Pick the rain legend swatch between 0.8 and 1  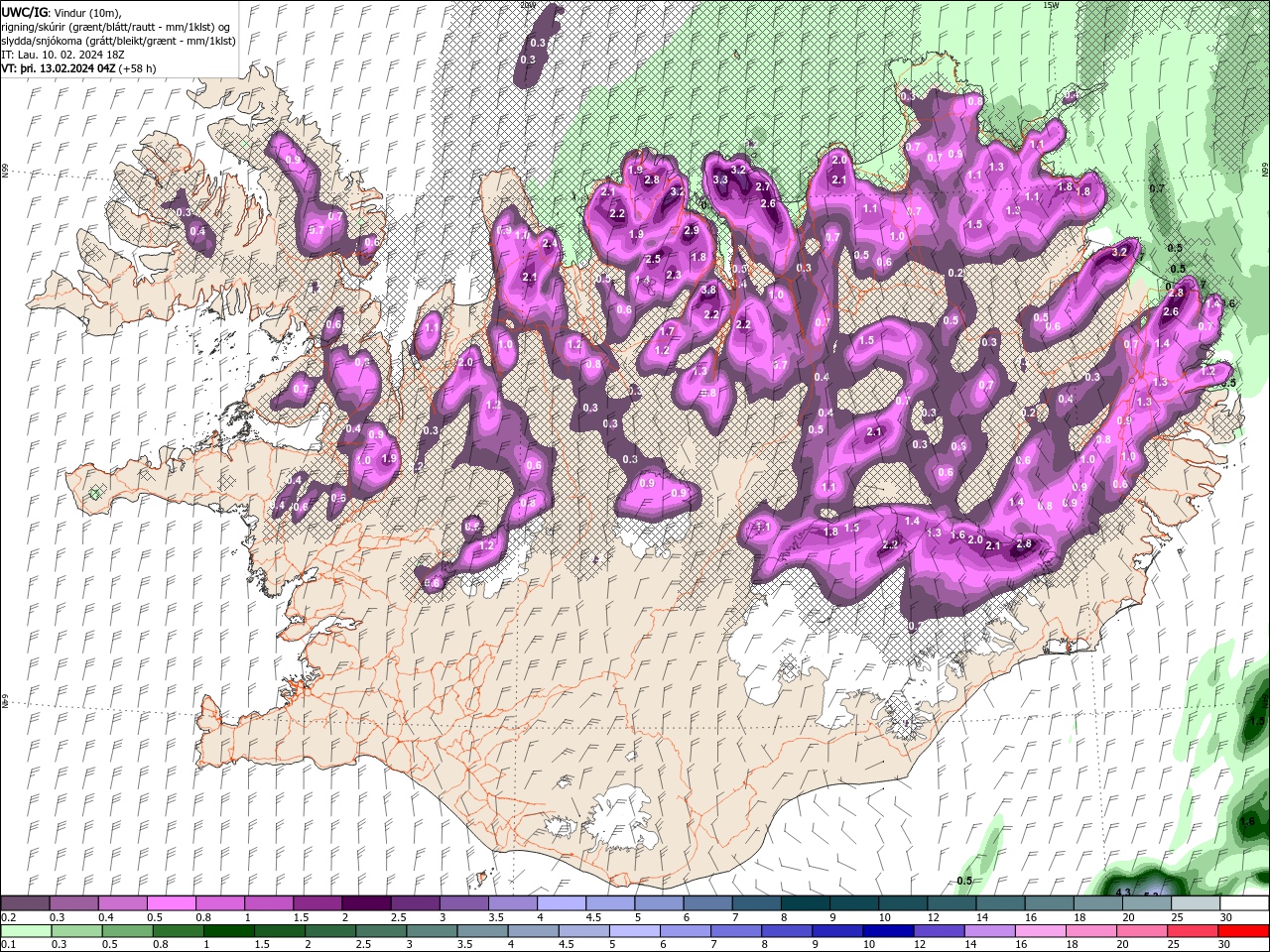178,931
